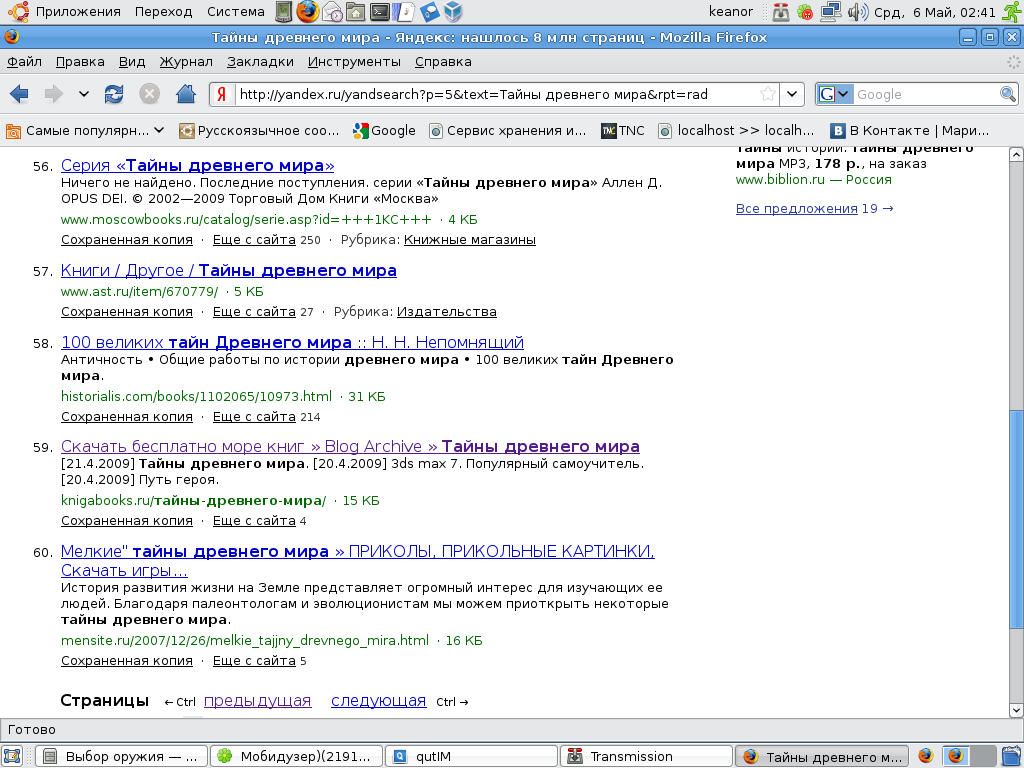The width and height of the screenshot is (1024, 768).
Task: Launch Firefox from the top panel launcher
Action: tap(308, 11)
